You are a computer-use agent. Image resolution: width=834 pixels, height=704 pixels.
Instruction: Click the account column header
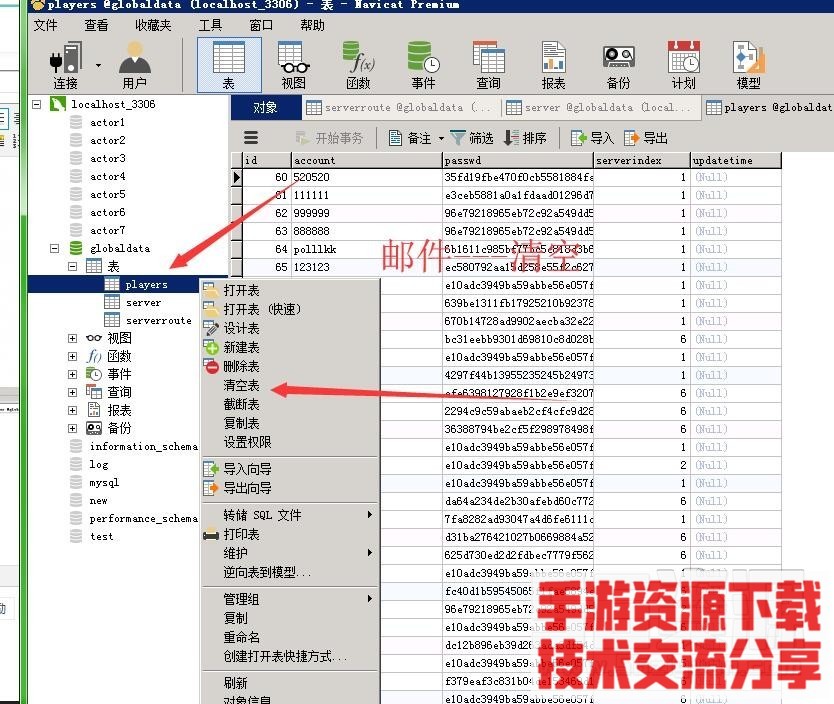coord(366,160)
